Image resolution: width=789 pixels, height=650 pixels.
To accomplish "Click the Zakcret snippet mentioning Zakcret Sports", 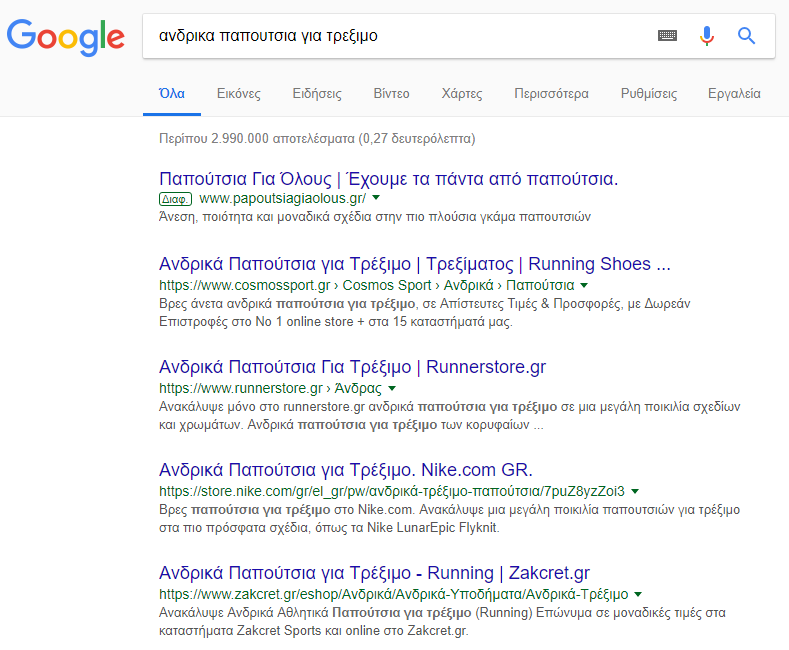I will pos(442,622).
